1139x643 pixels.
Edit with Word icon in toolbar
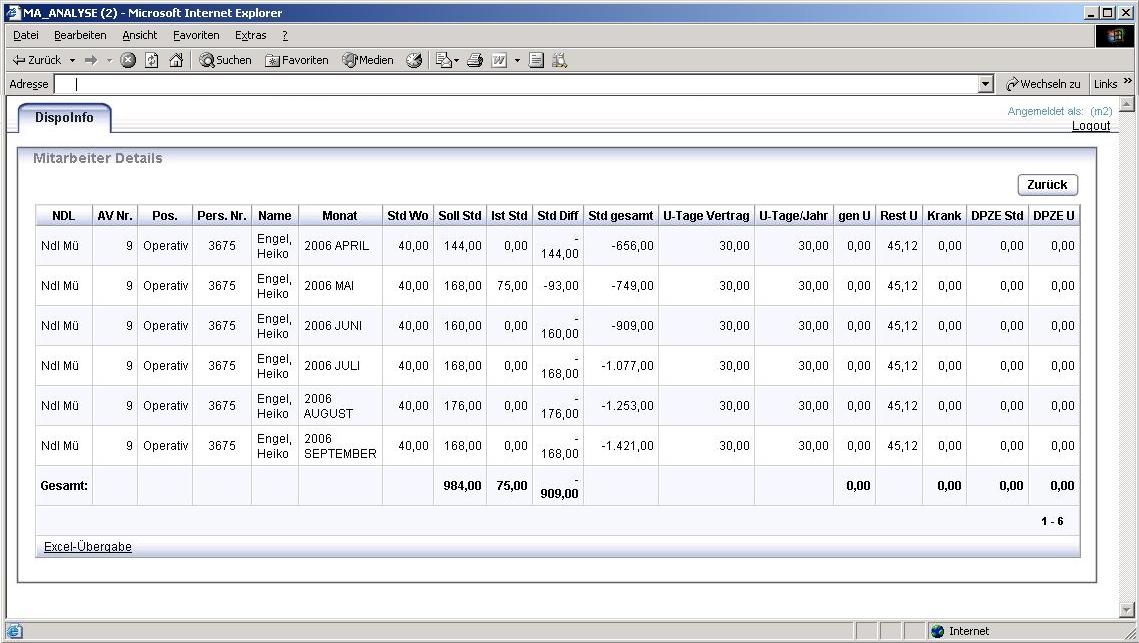499,60
